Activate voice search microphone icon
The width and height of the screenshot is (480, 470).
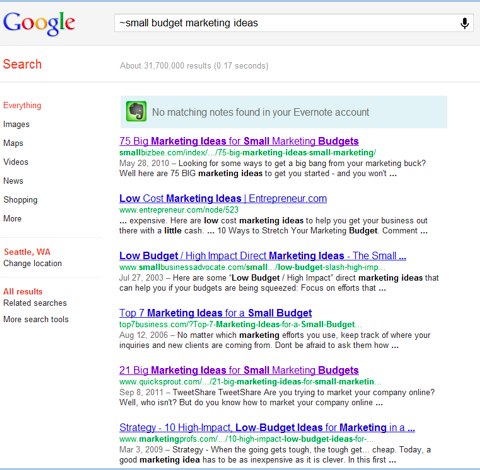[x=464, y=23]
